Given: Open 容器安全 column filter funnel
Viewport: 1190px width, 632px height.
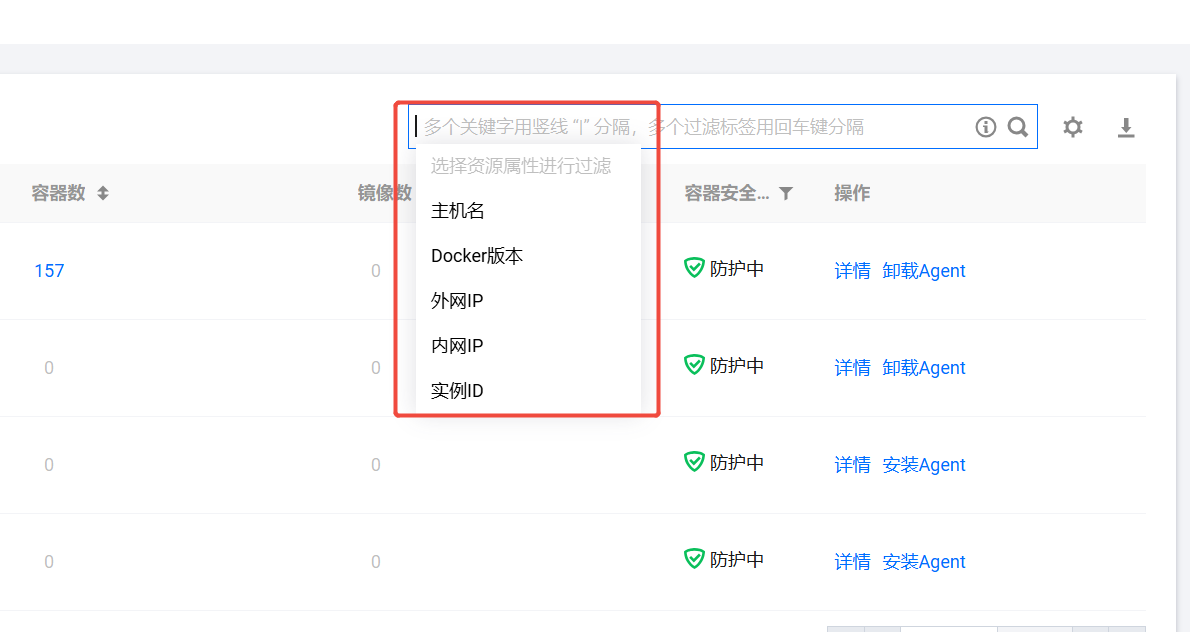Looking at the screenshot, I should [786, 194].
